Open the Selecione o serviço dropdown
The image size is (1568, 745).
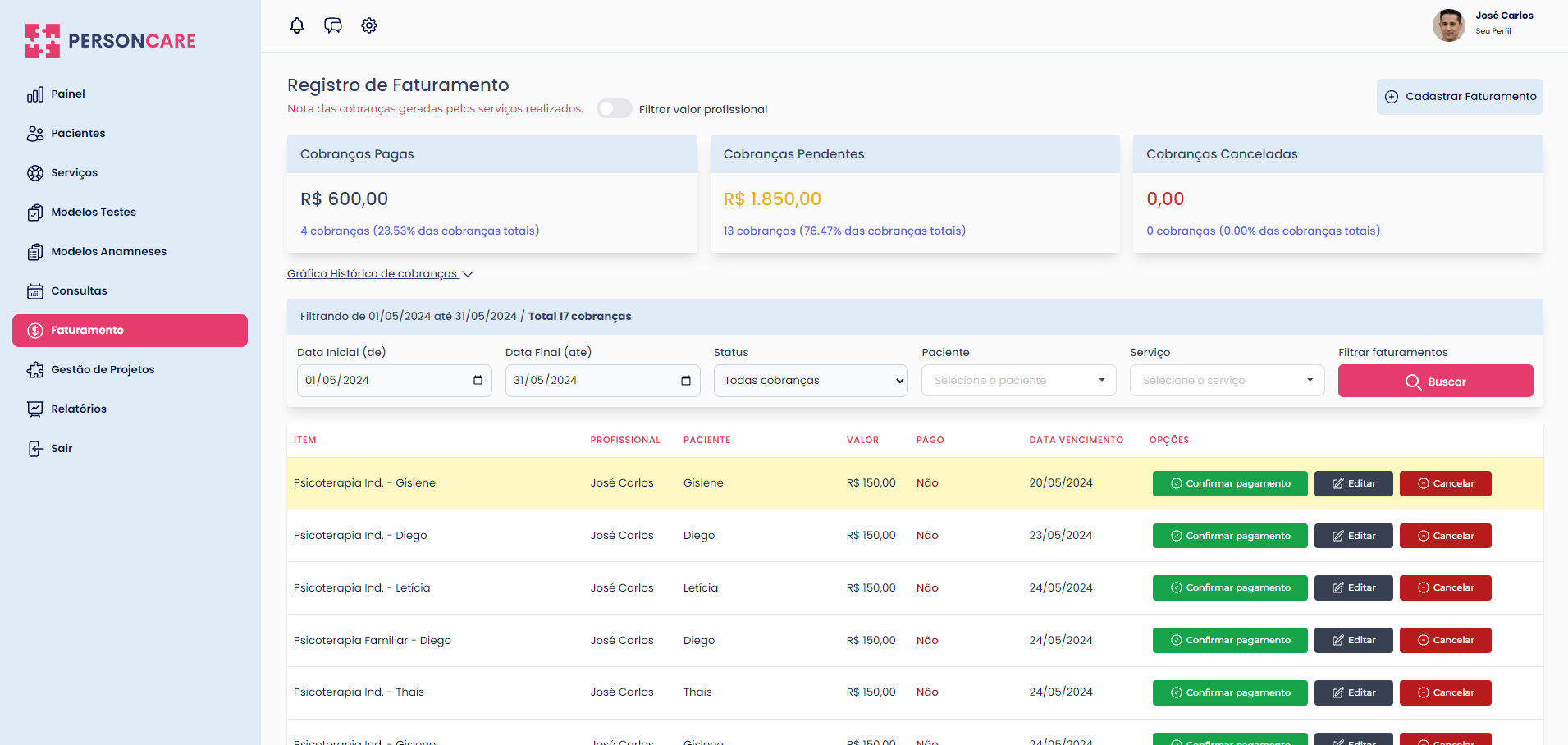(x=1227, y=381)
